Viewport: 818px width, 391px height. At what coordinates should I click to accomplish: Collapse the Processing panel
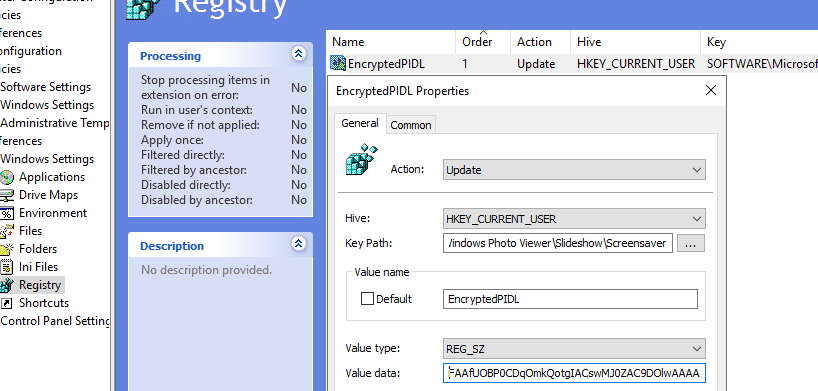pos(298,54)
